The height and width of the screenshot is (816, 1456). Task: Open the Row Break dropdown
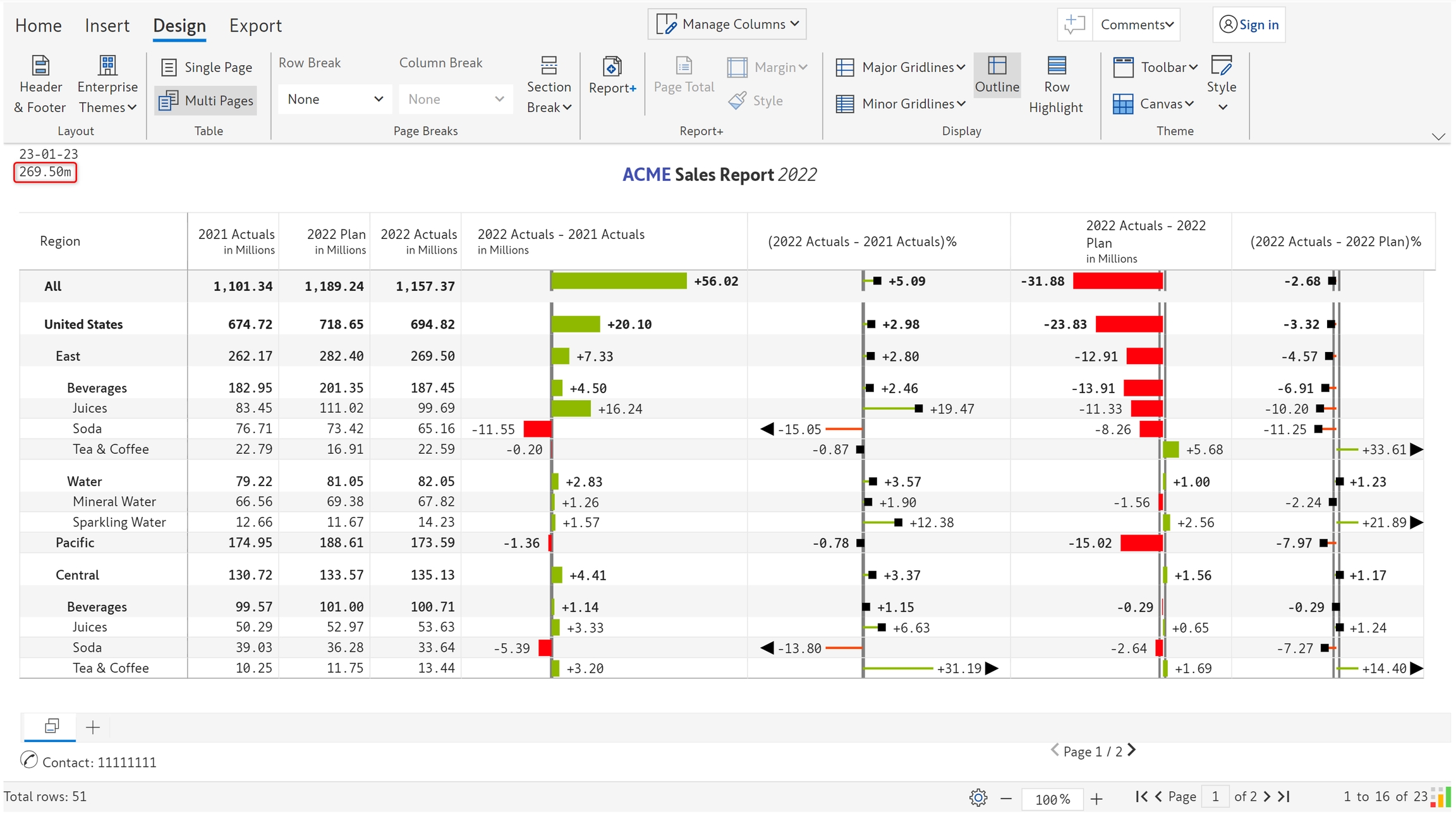point(334,99)
